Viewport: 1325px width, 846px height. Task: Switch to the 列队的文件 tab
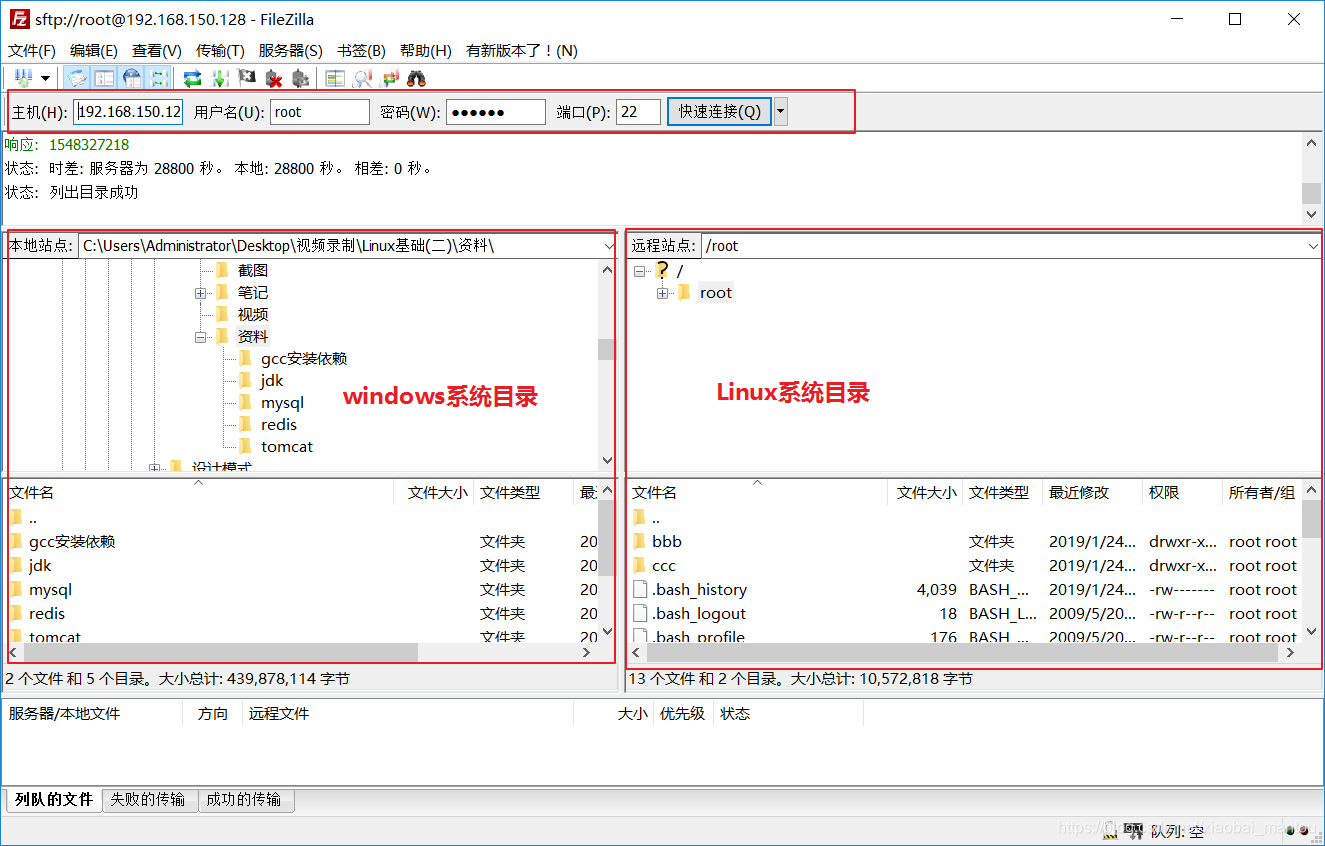[54, 799]
